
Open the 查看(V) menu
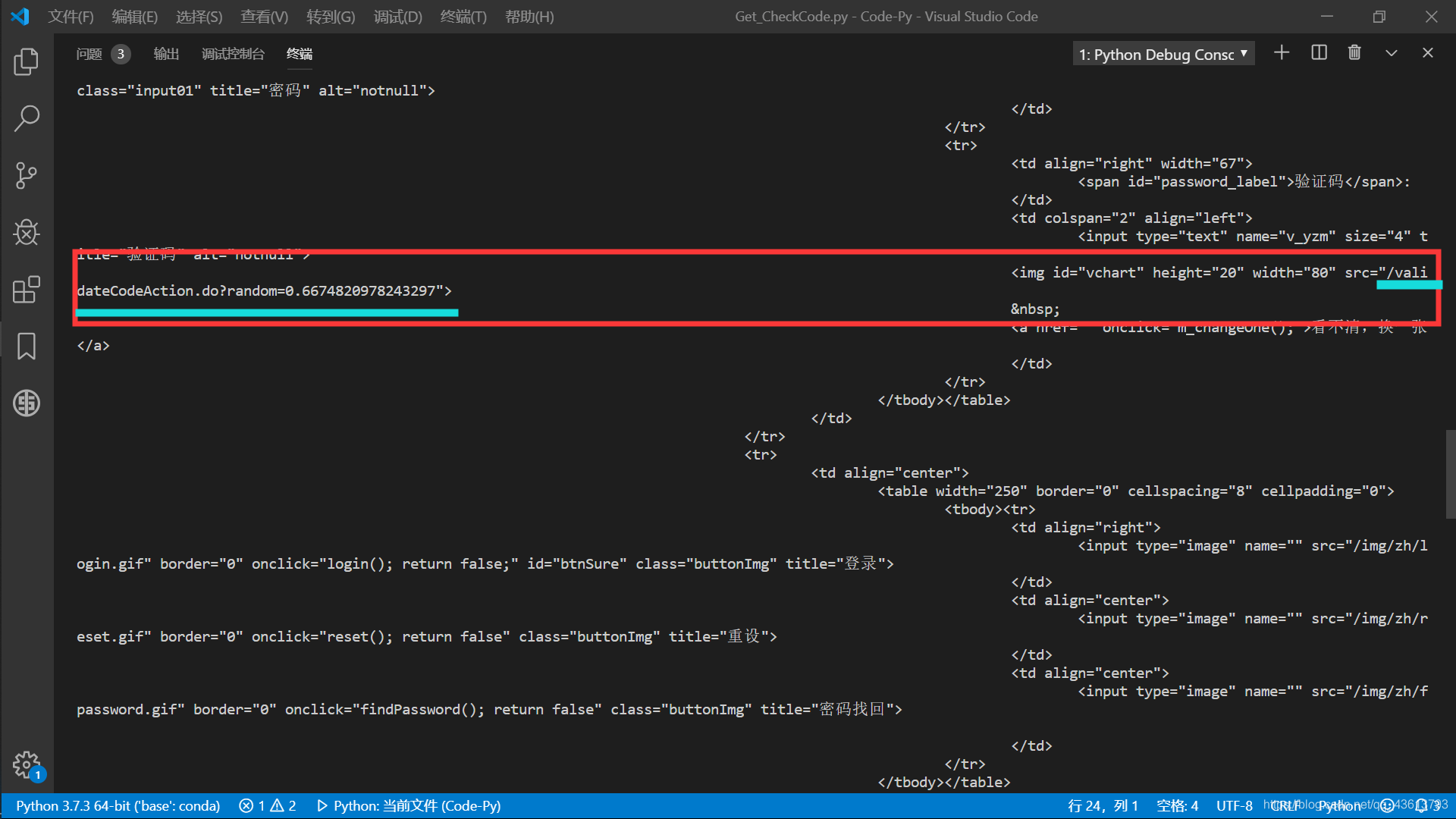coord(265,17)
